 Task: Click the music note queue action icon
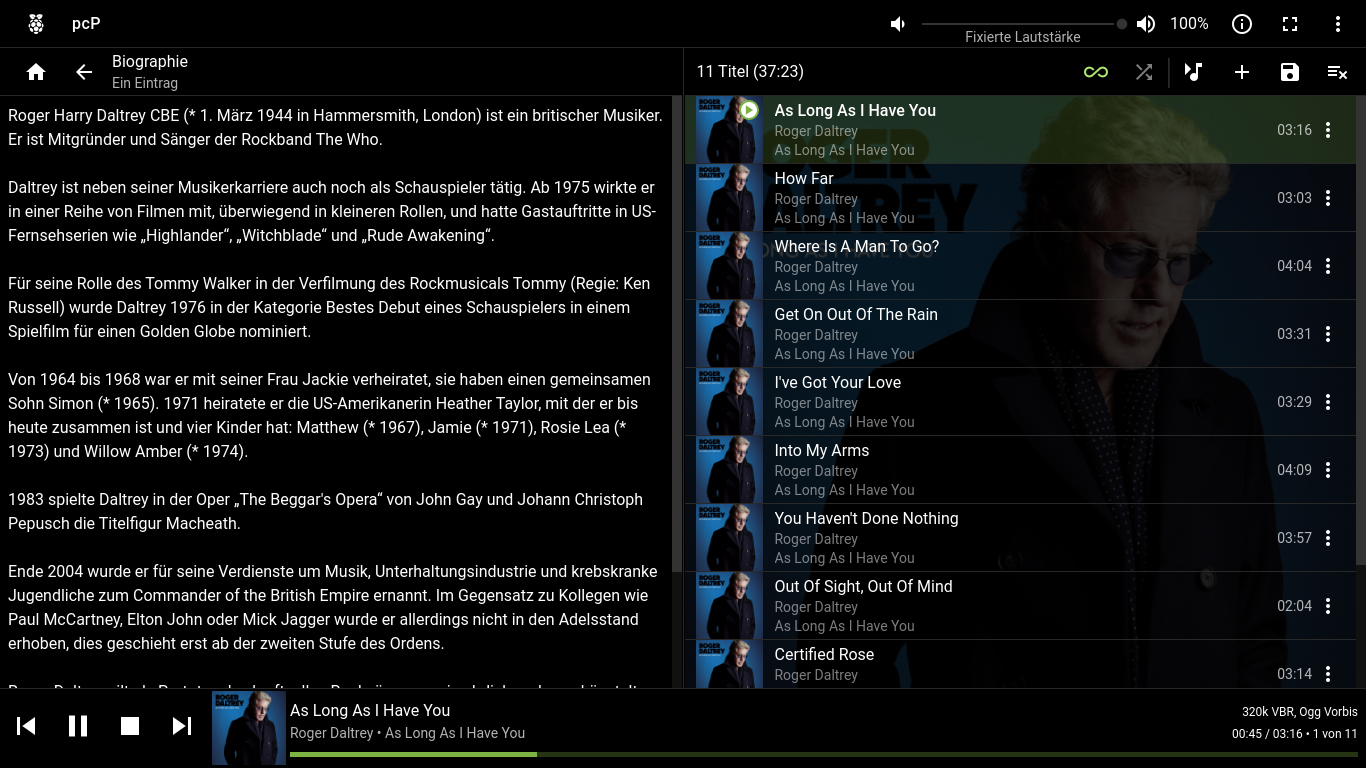point(1193,72)
